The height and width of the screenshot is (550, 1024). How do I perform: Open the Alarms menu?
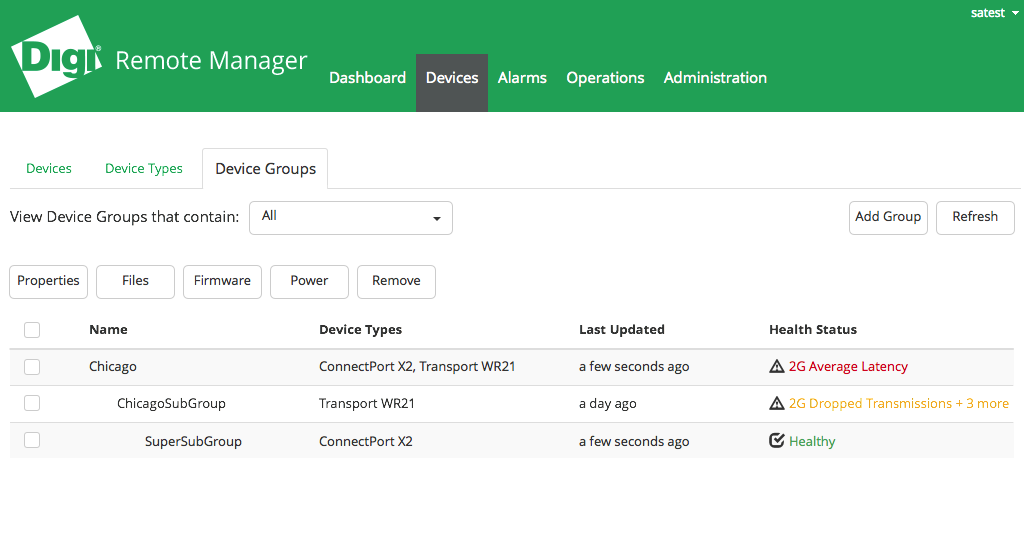[x=522, y=78]
